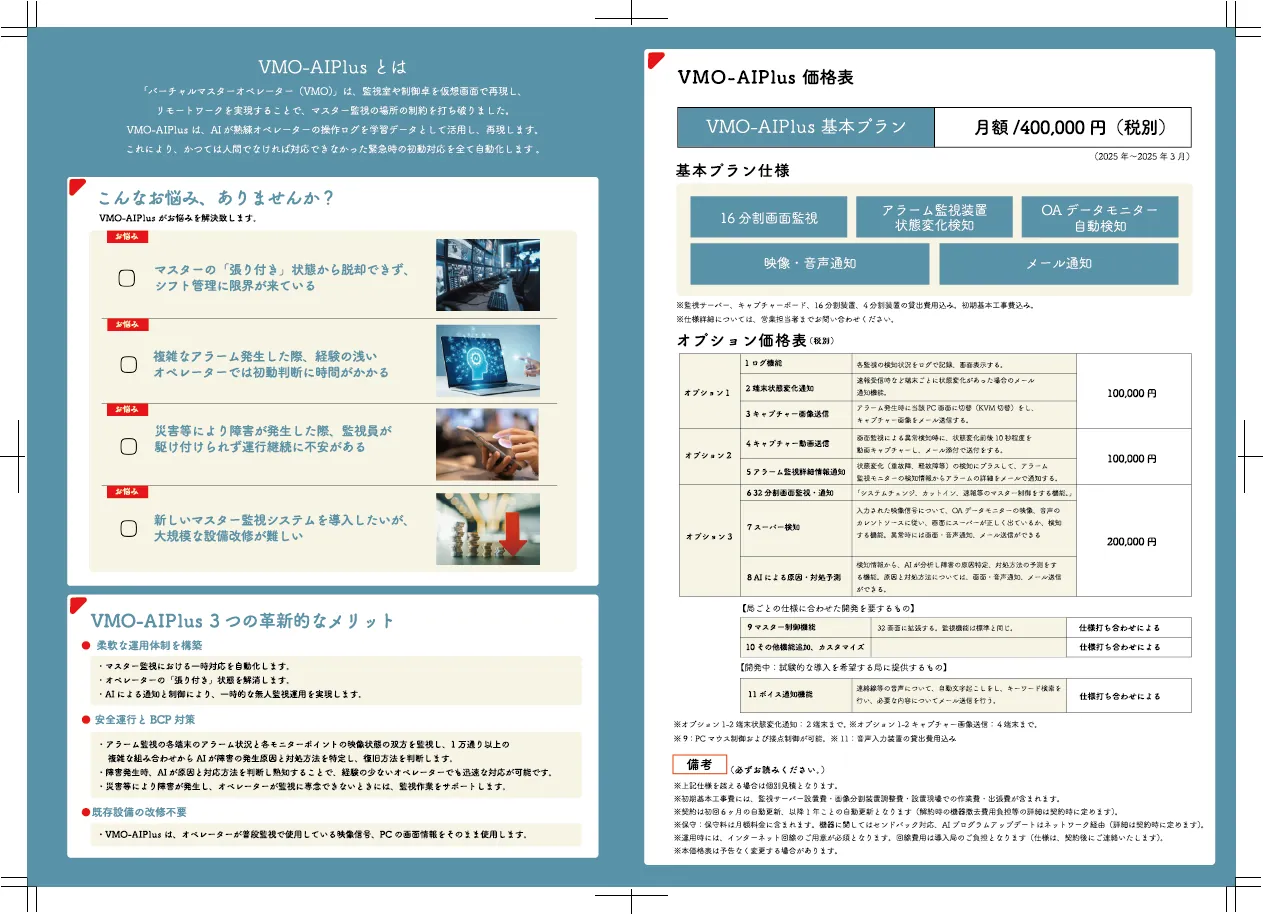Click the VMO-AIPlus 3つの革新的なメリット heading
The width and height of the screenshot is (1263, 914).
[243, 620]
